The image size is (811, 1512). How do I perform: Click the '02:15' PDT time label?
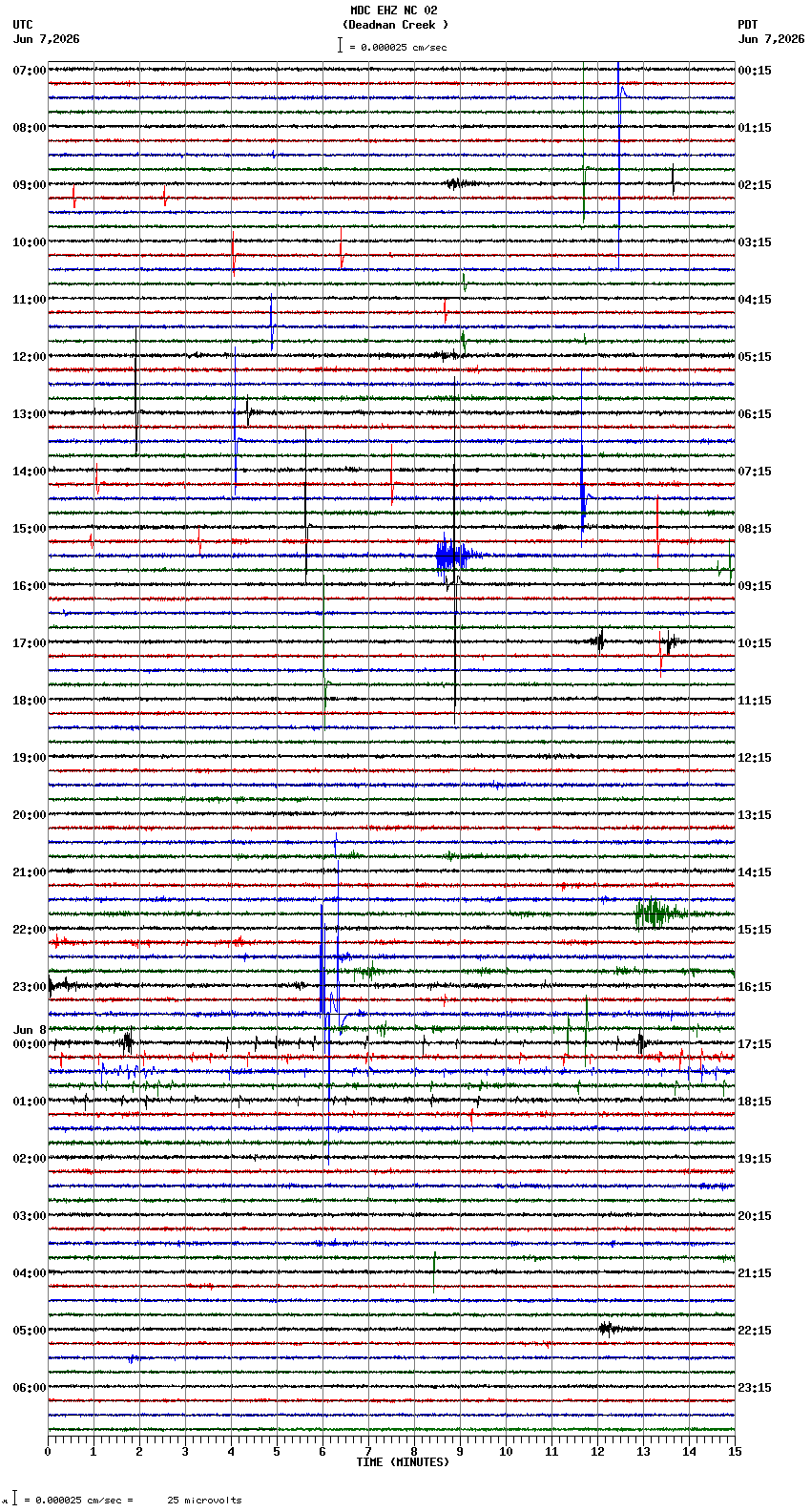click(x=755, y=185)
